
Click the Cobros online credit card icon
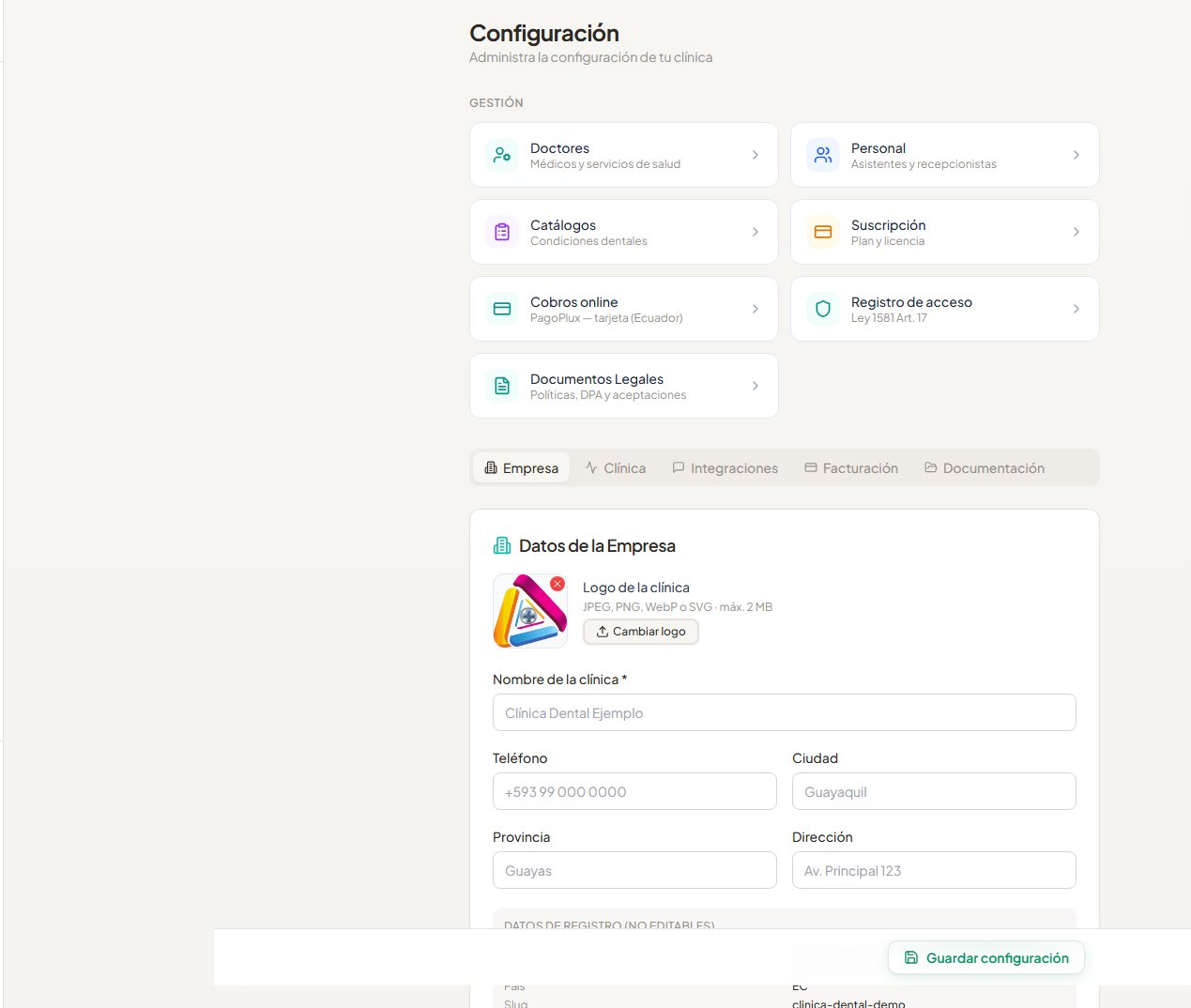click(502, 309)
